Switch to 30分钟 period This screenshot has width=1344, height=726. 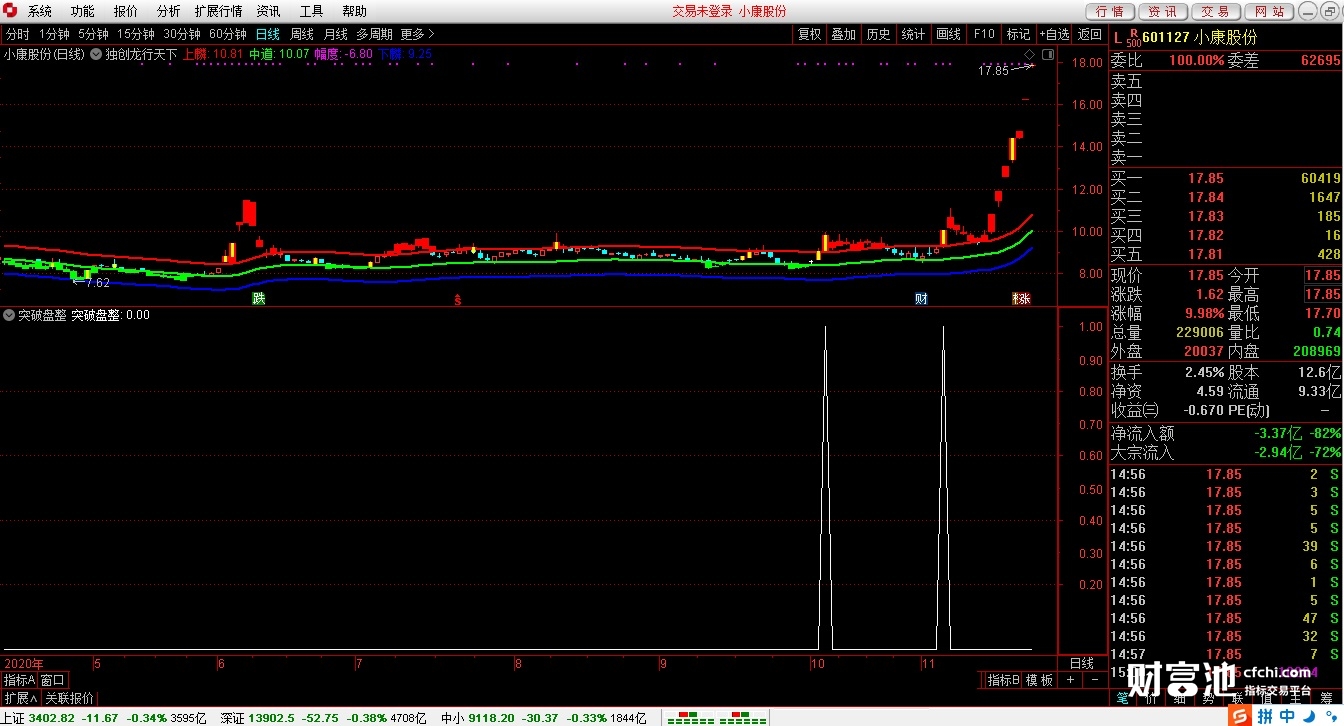pos(182,34)
